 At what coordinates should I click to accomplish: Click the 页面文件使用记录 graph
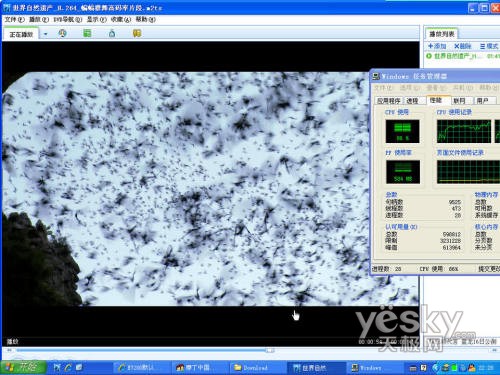(468, 172)
